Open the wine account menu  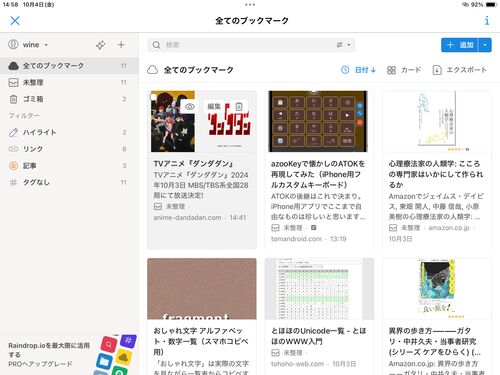click(x=28, y=45)
